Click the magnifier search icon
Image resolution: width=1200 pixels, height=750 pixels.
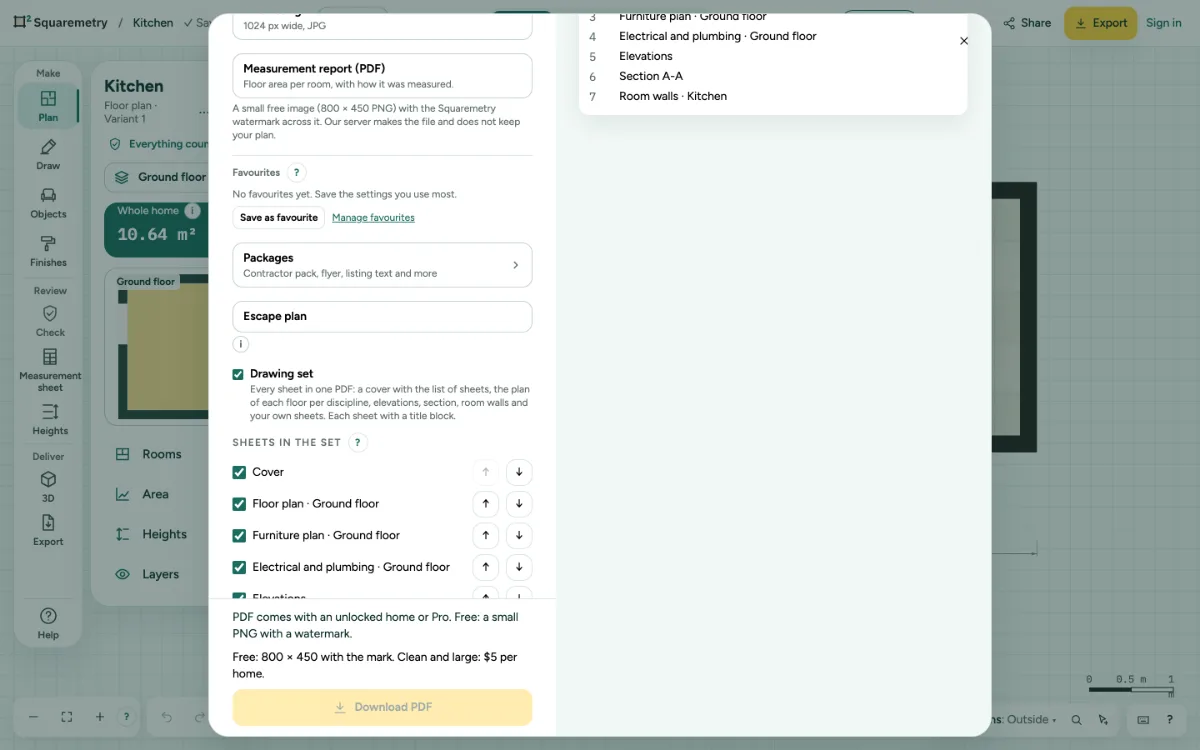coord(1077,719)
